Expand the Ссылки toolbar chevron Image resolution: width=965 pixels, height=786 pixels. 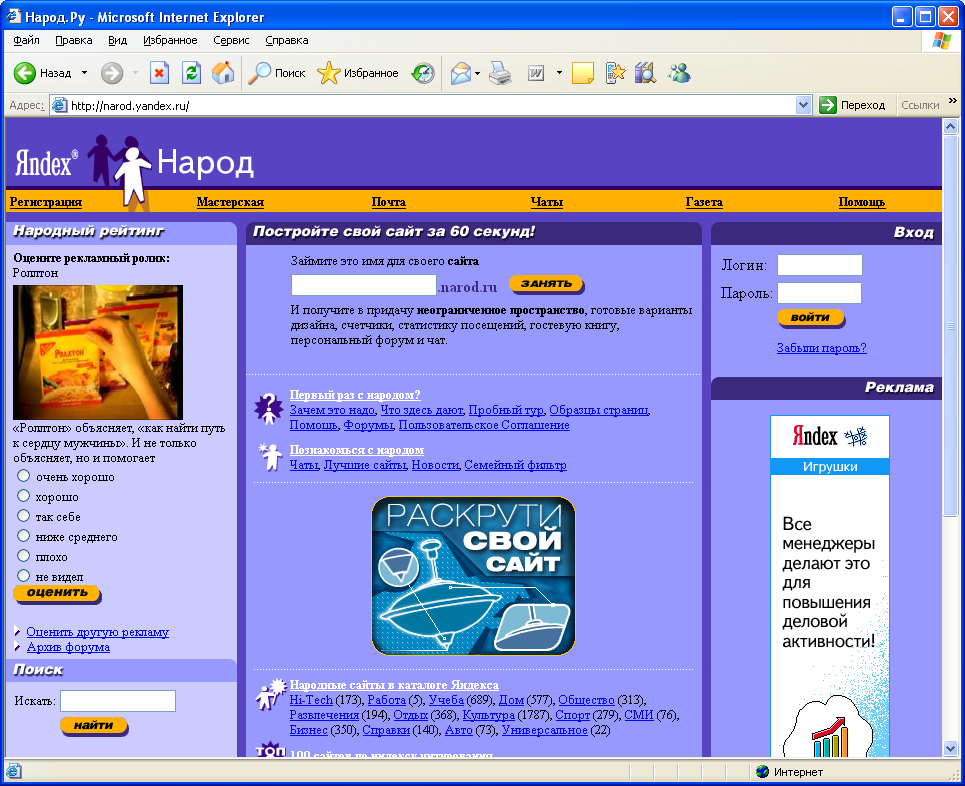[953, 101]
